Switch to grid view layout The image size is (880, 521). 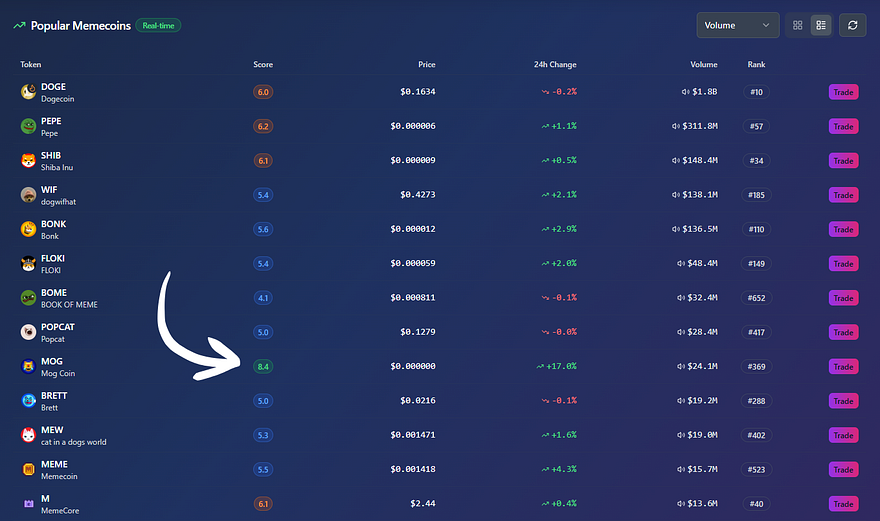(x=797, y=25)
